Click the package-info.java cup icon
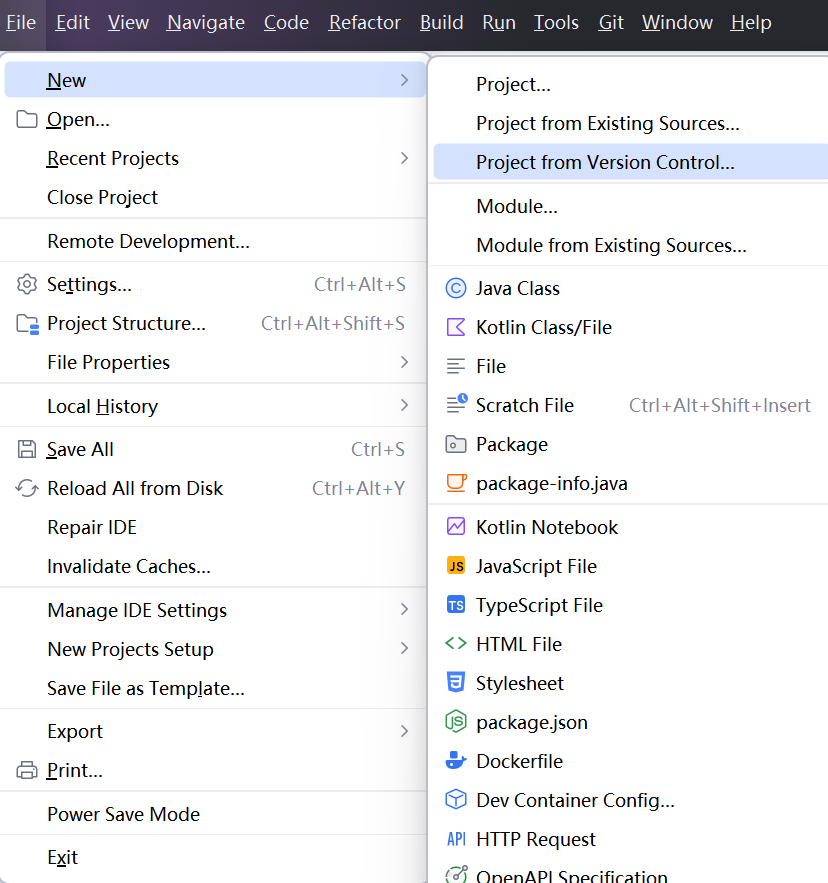 456,483
